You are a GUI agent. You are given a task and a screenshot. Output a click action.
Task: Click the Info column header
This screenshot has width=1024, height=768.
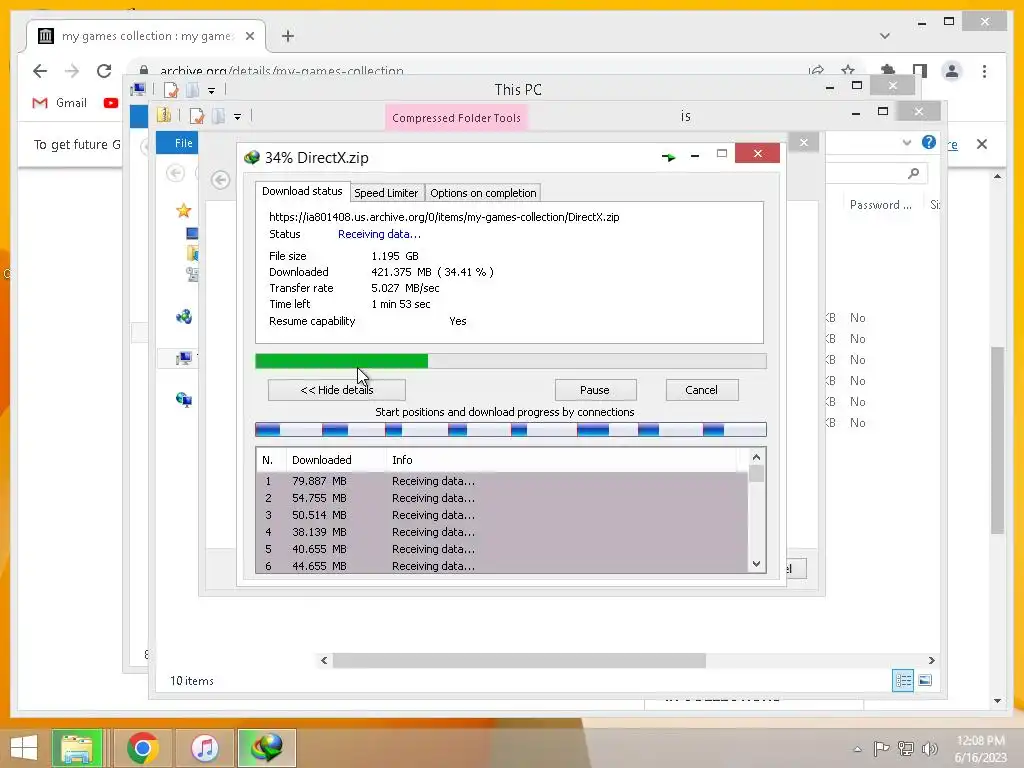pyautogui.click(x=562, y=460)
